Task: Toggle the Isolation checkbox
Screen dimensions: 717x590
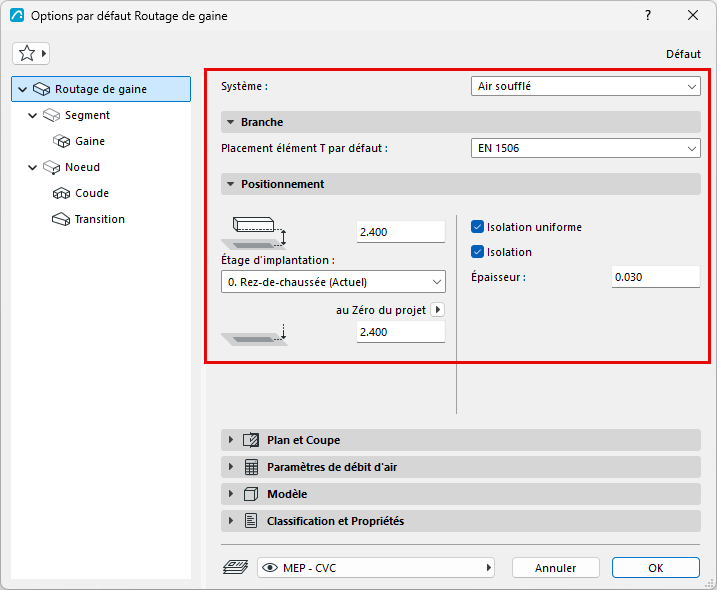Action: [477, 252]
